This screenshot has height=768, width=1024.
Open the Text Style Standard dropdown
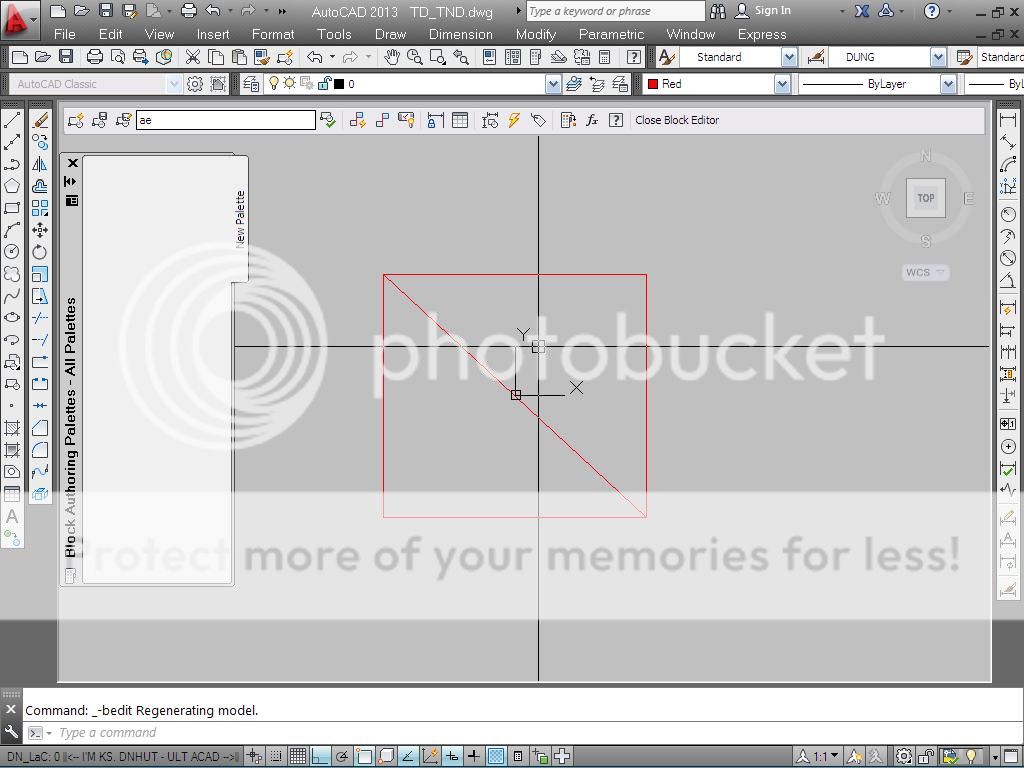789,57
